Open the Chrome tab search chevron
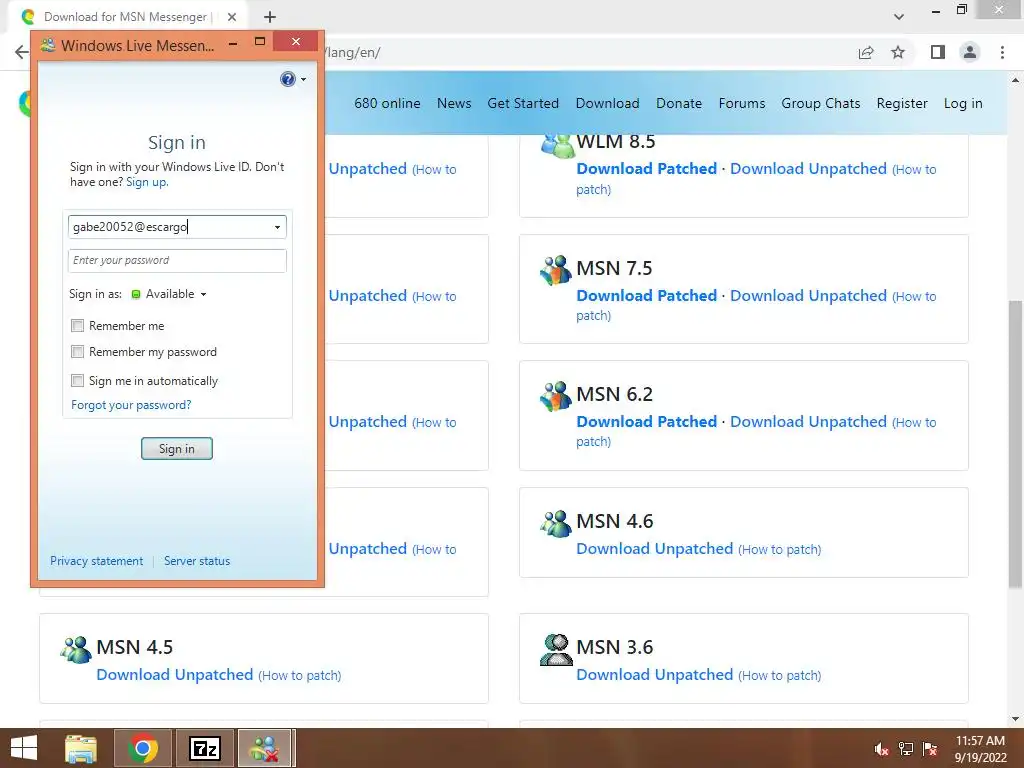This screenshot has height=768, width=1024. click(x=899, y=17)
